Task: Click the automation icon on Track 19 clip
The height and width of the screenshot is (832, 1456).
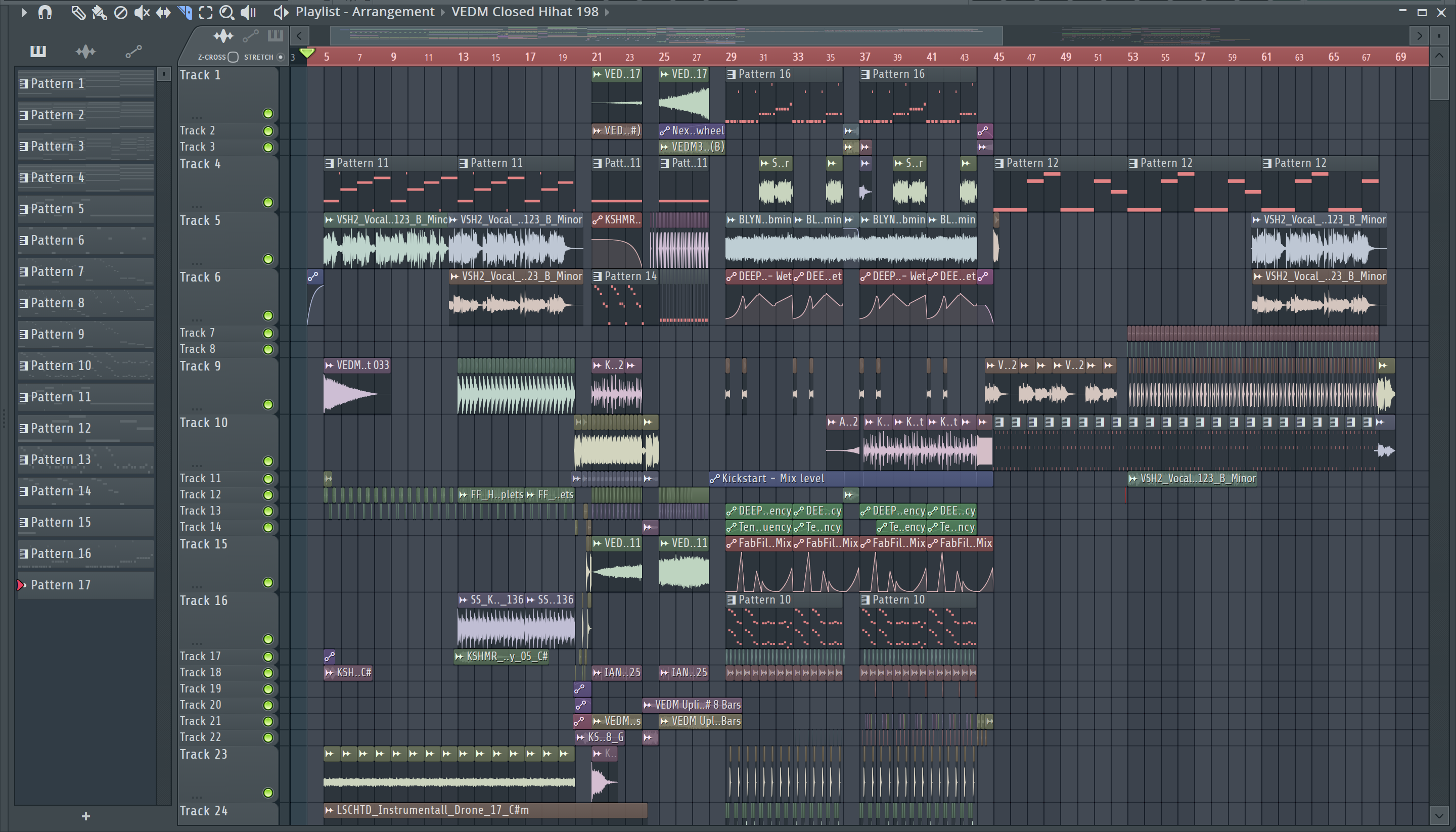Action: (x=579, y=689)
